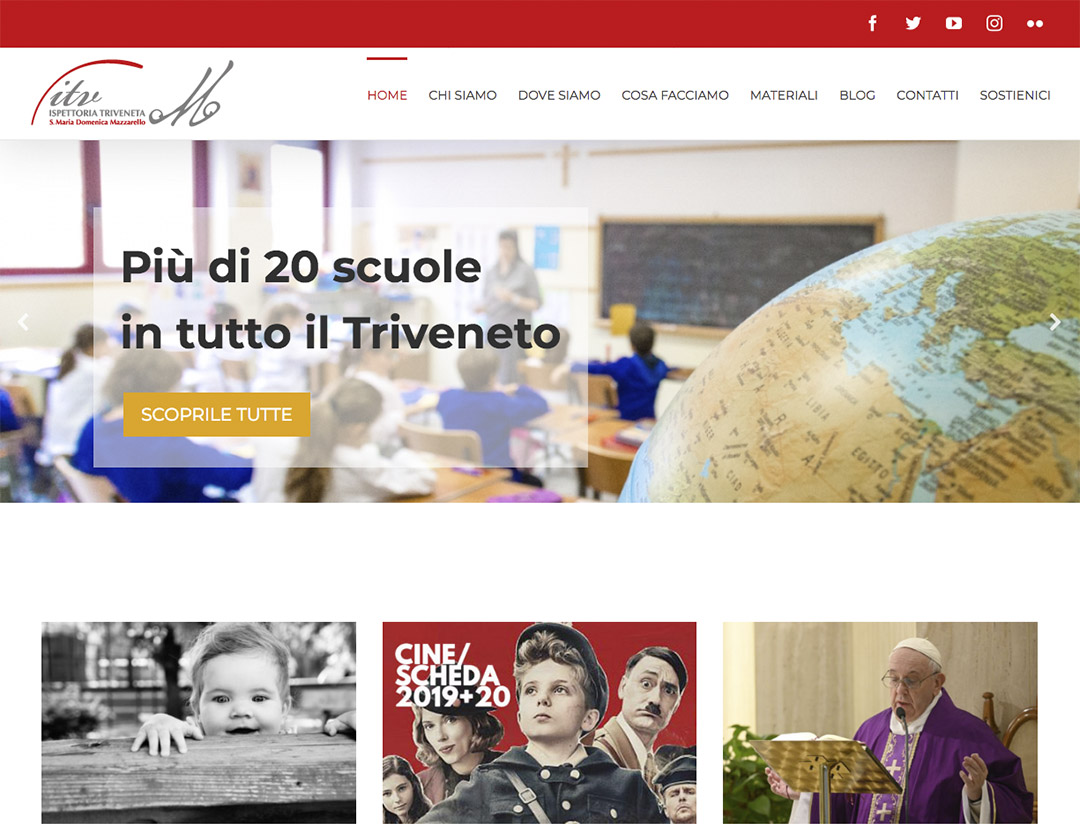1080x838 pixels.
Task: Open the Instagram social icon
Action: [995, 23]
